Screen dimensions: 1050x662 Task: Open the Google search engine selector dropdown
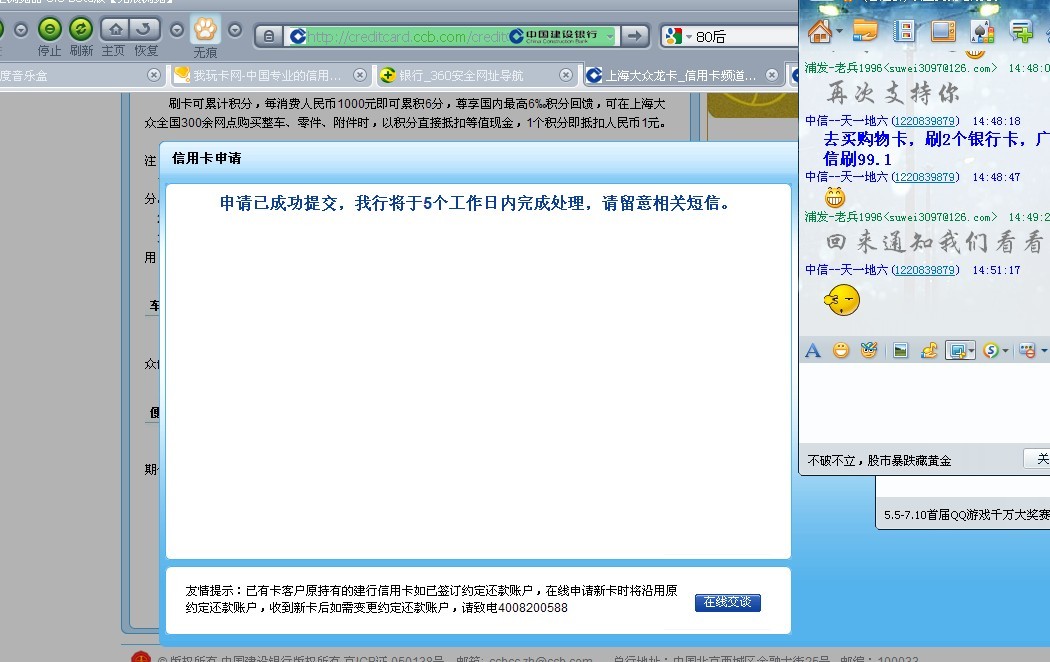click(x=688, y=37)
